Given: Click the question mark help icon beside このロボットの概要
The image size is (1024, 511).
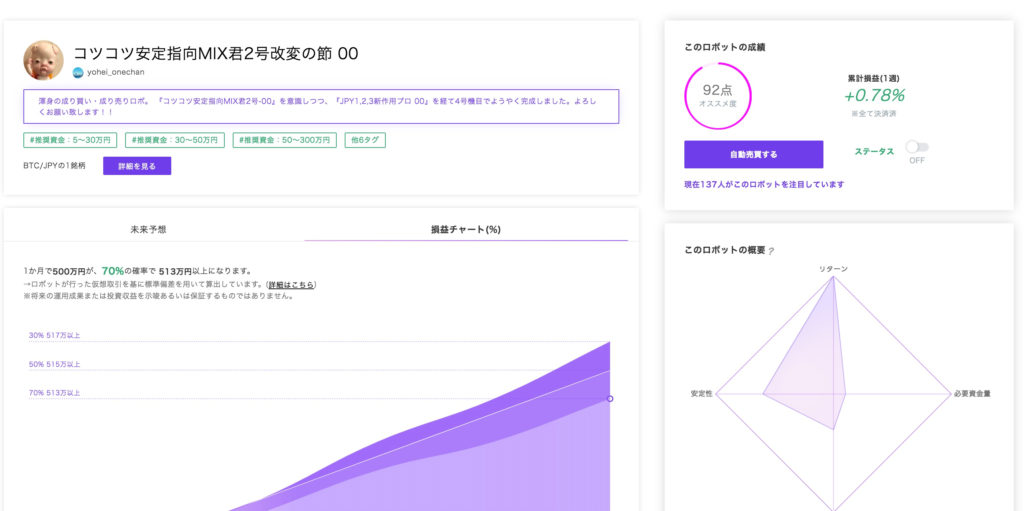Looking at the screenshot, I should click(x=771, y=252).
